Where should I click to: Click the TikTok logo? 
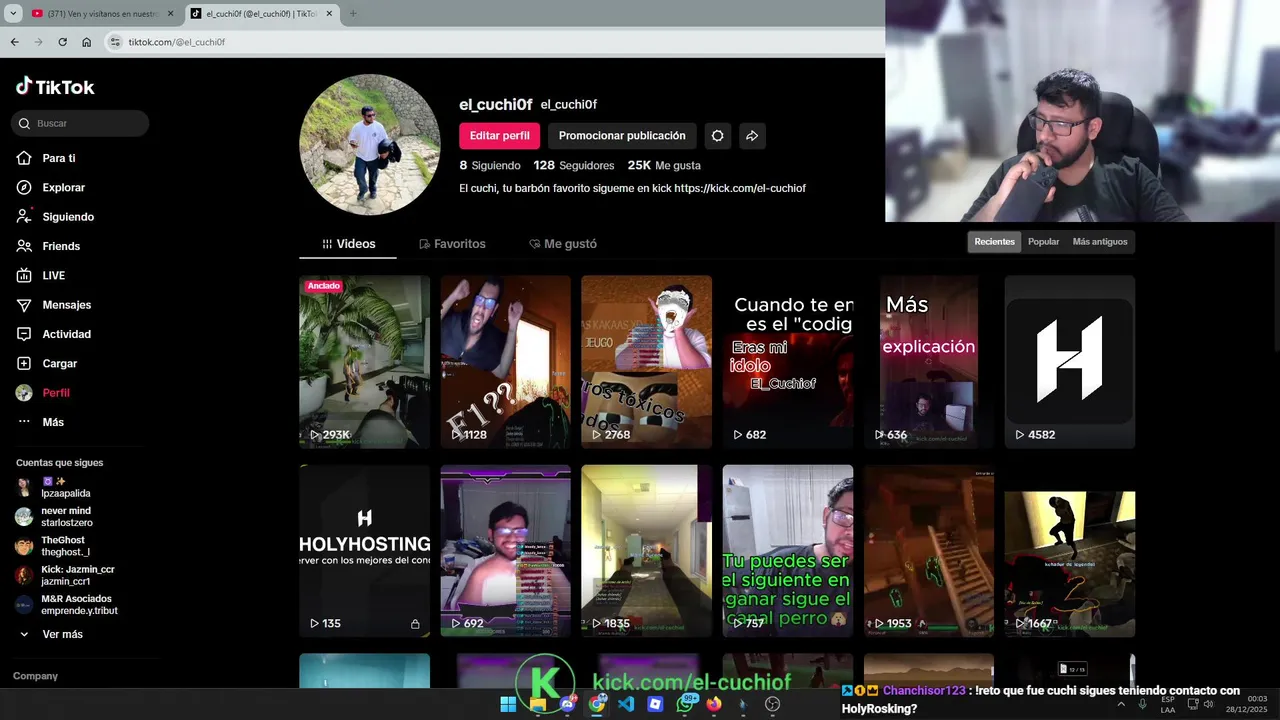pyautogui.click(x=55, y=87)
